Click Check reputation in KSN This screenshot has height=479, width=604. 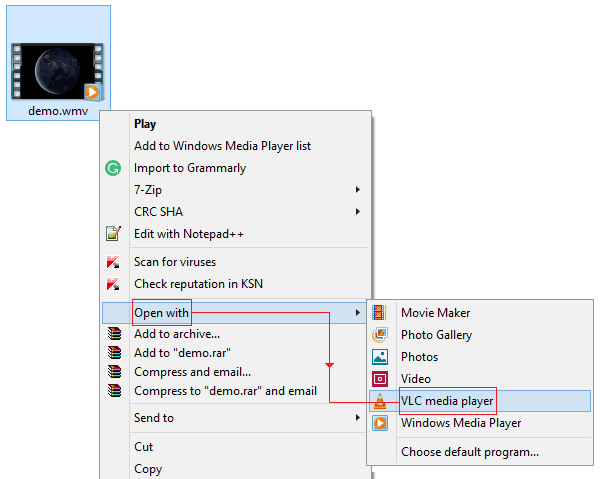[198, 284]
